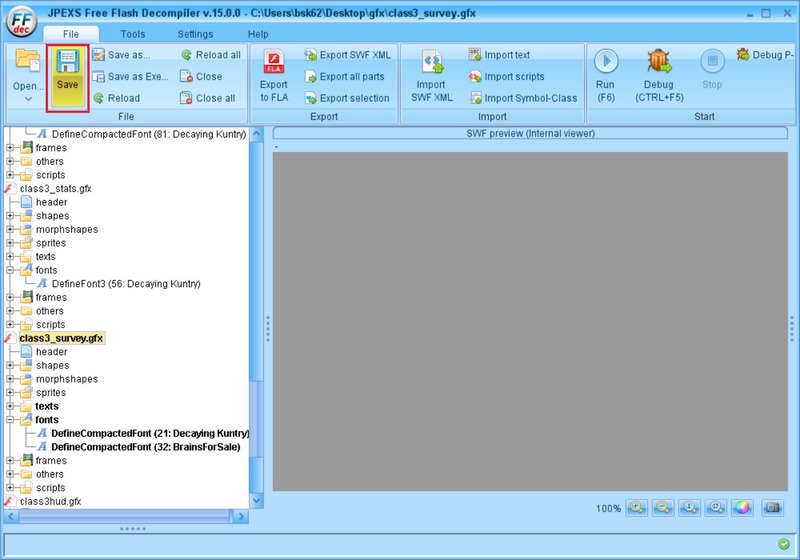Expand the last scripts folder above class3hud.gfx
The image size is (800, 560).
[10, 488]
